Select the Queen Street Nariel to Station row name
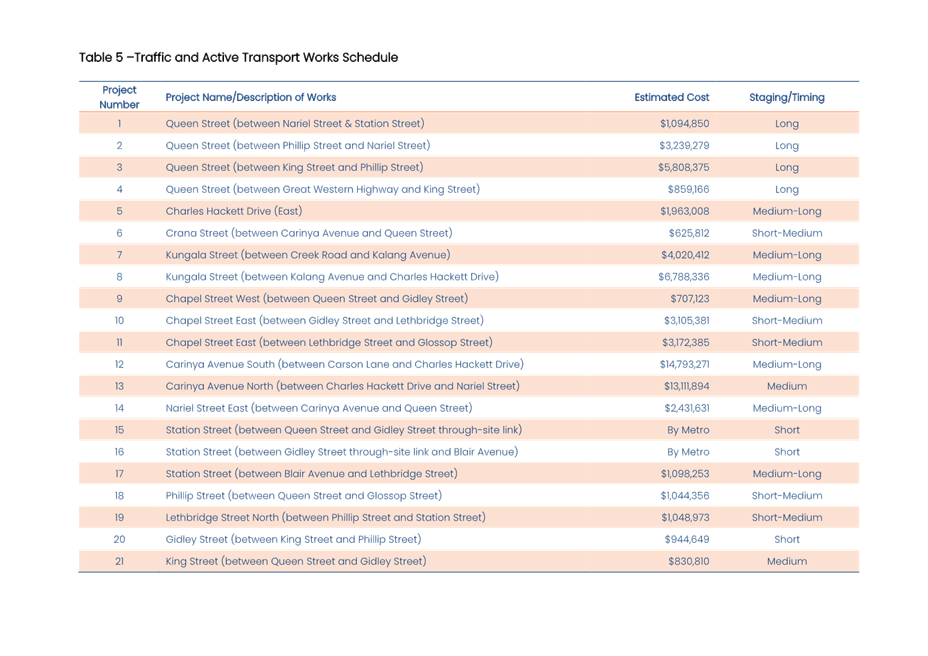This screenshot has width=928, height=656. (x=294, y=124)
